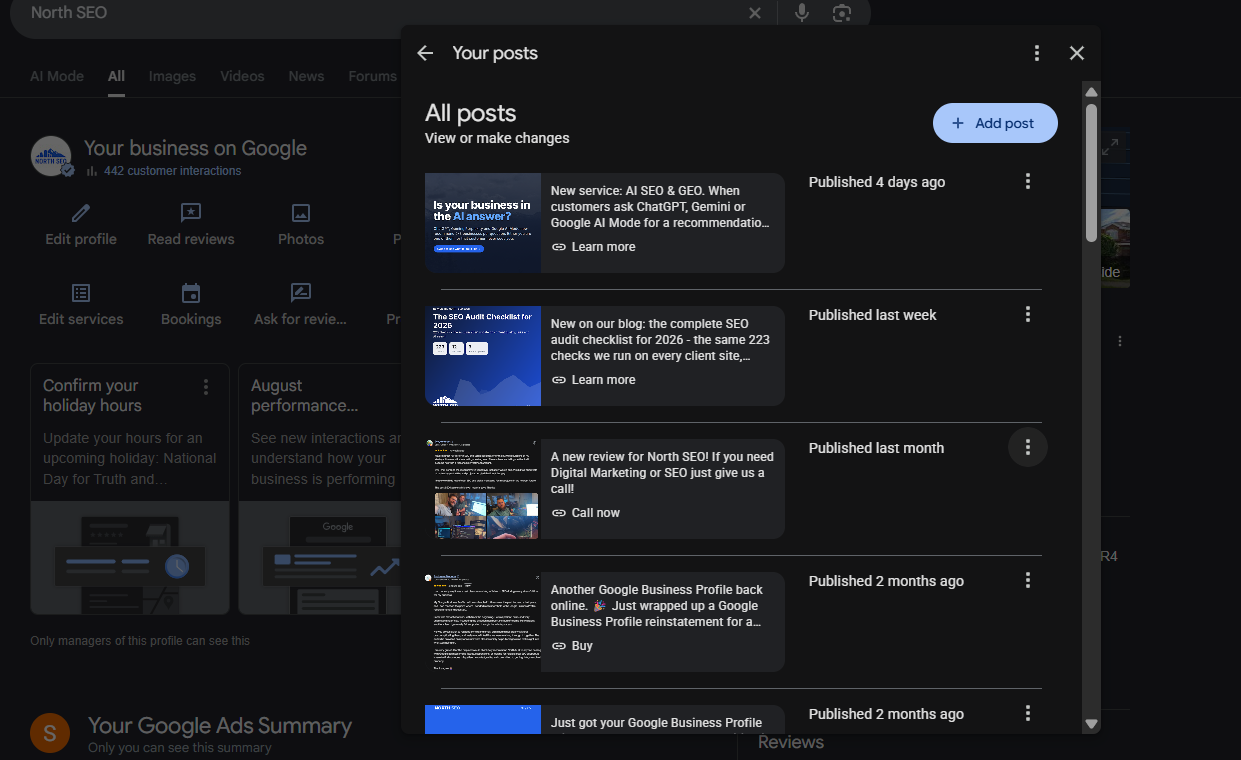The width and height of the screenshot is (1241, 760).
Task: Click the Ask for reviews icon
Action: click(301, 293)
